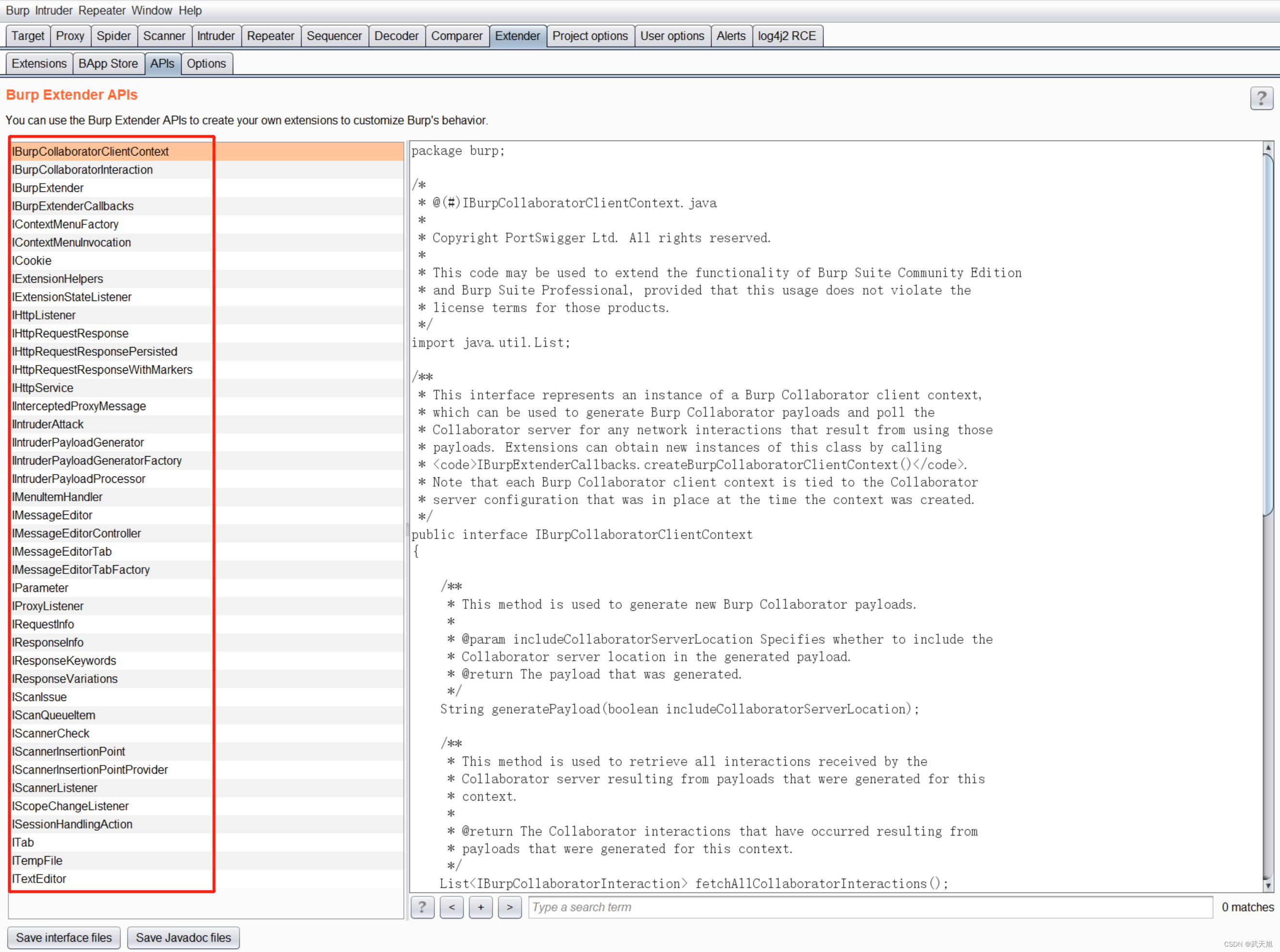Click the scrollbar down arrow in code pane
Viewport: 1280px width, 952px height.
[1267, 885]
